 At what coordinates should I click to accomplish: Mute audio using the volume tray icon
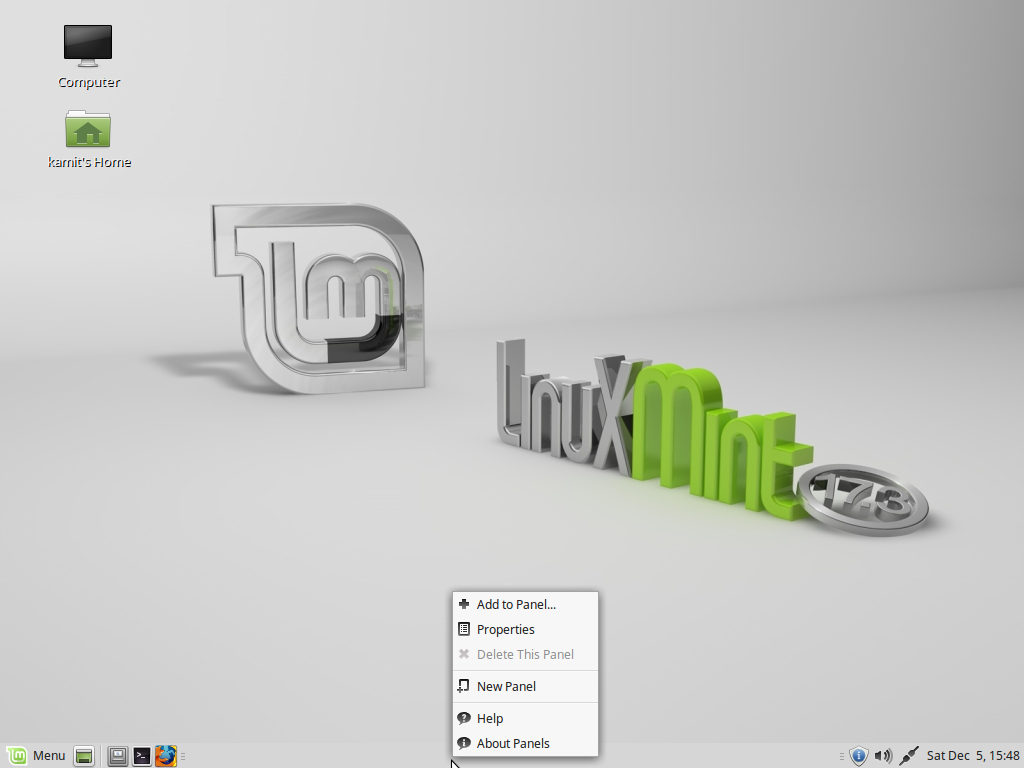click(x=884, y=756)
